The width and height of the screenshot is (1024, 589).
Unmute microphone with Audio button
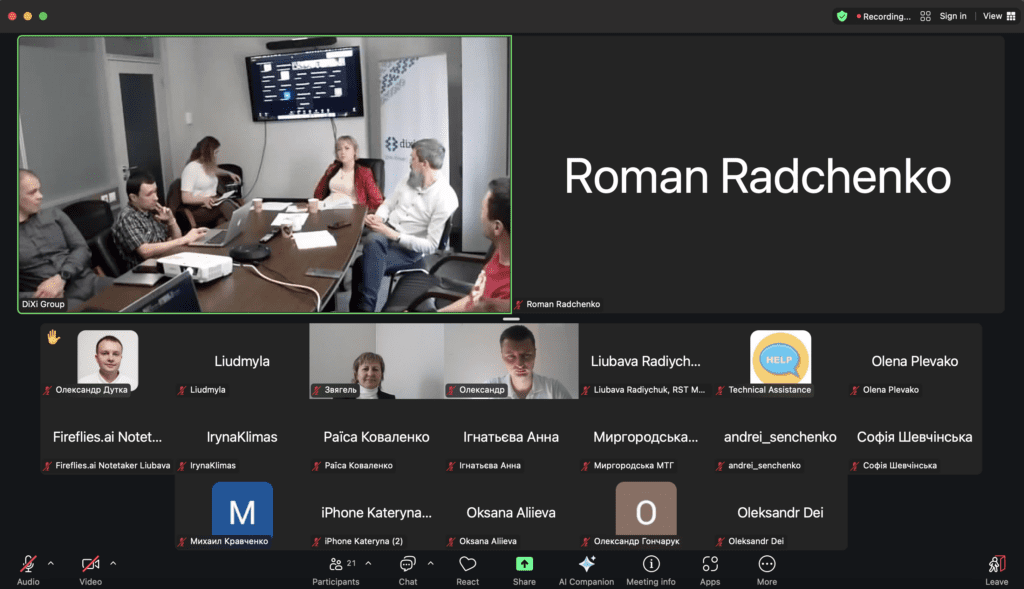28,565
